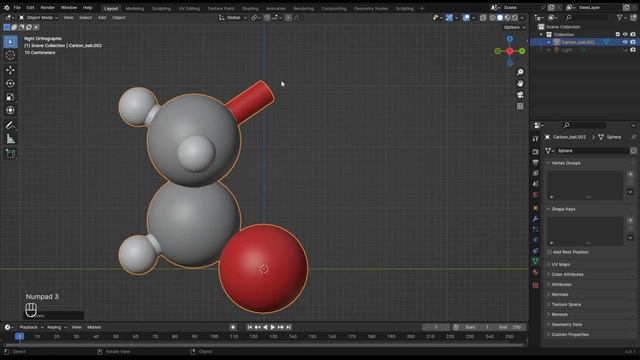Open the Render properties tab
This screenshot has height=360, width=640.
click(x=536, y=152)
